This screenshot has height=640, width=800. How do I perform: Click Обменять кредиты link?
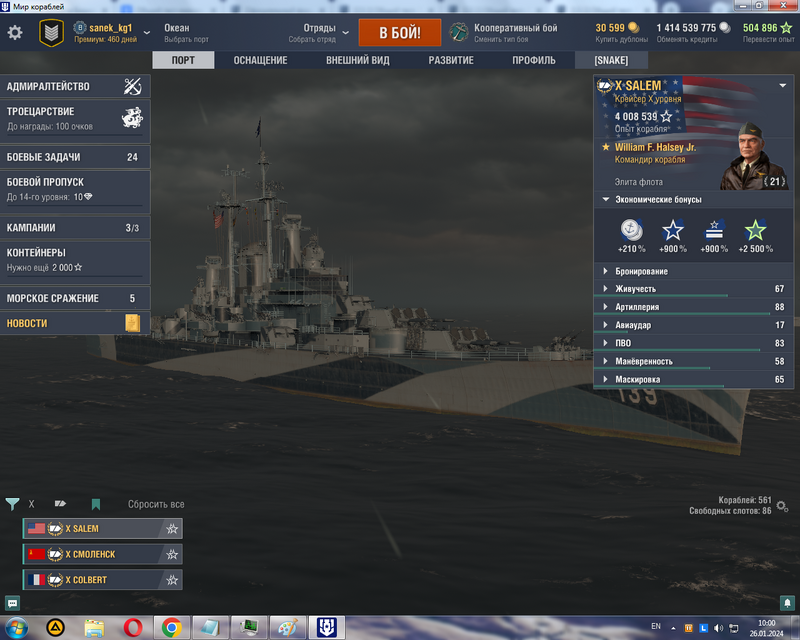(687, 39)
